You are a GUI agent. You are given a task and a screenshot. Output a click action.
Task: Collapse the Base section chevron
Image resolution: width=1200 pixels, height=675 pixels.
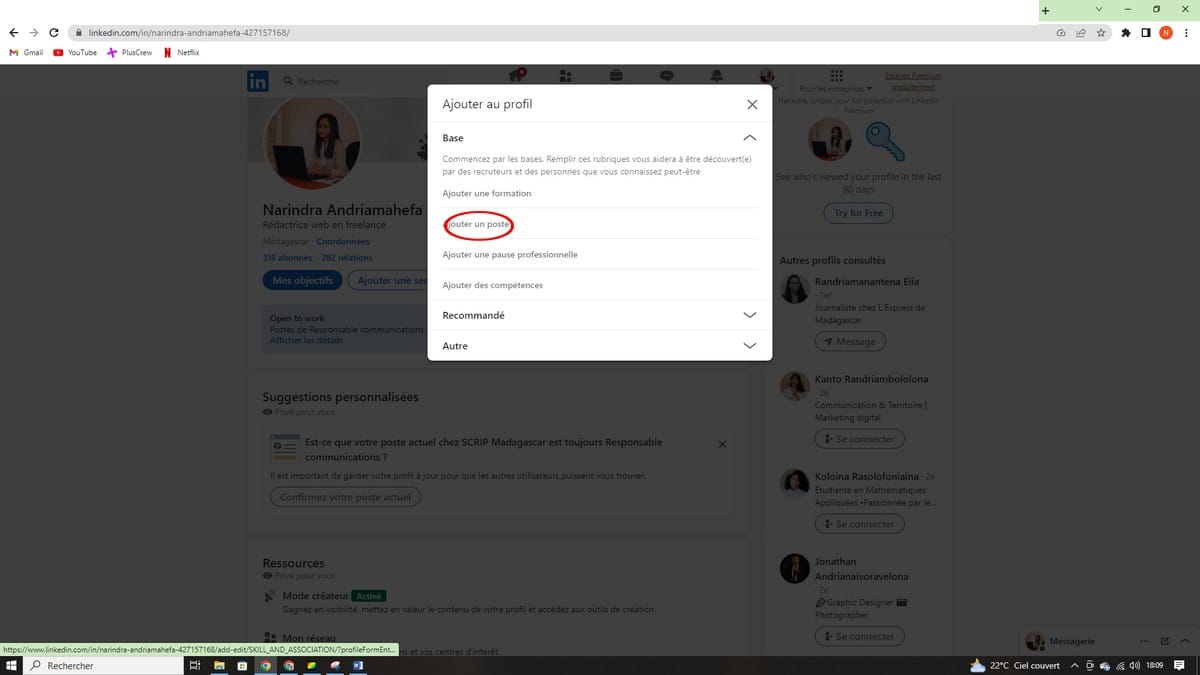coord(750,138)
